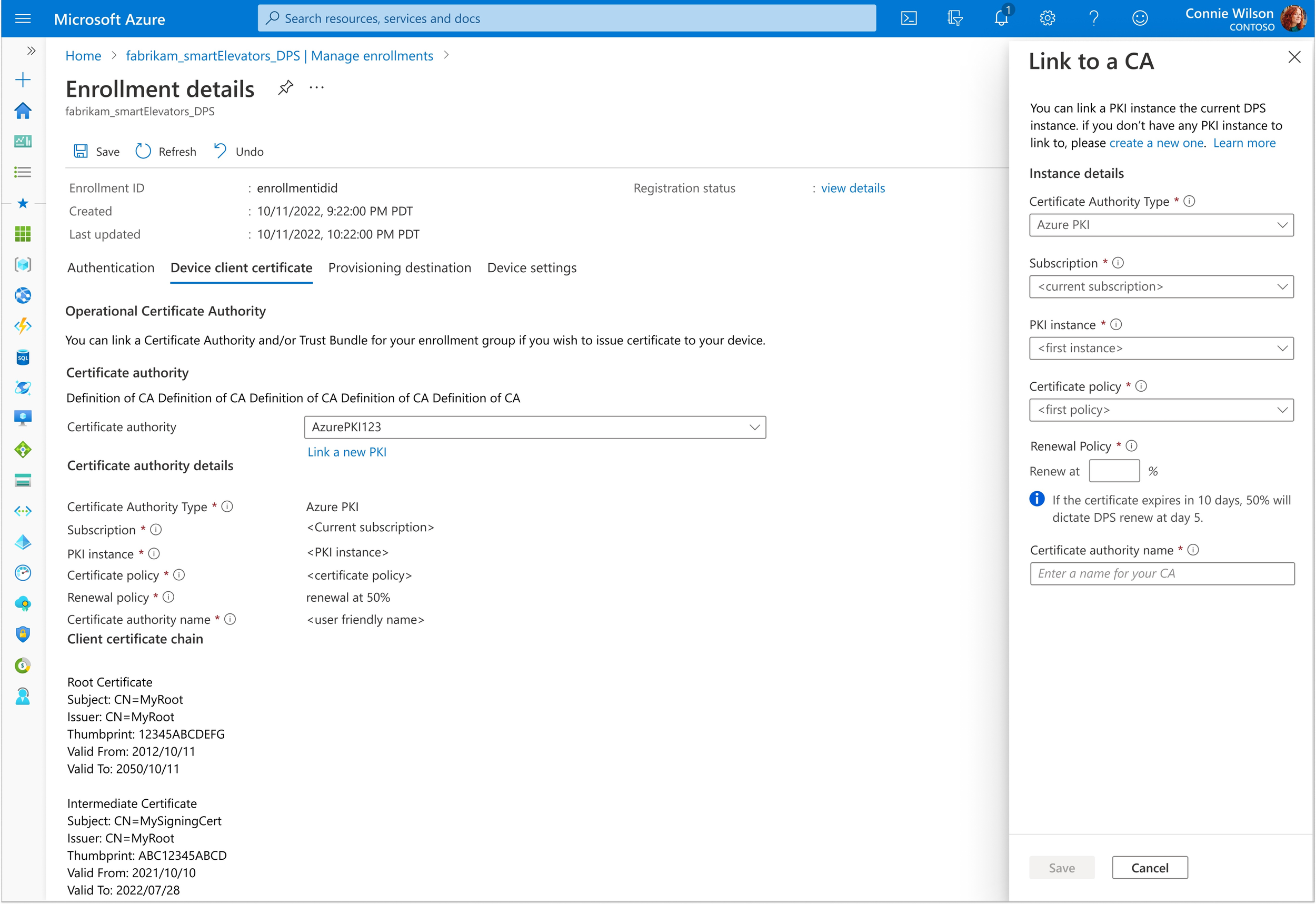Show info tooltip for Renewal Policy in panel
The image size is (1316, 904).
1131,446
